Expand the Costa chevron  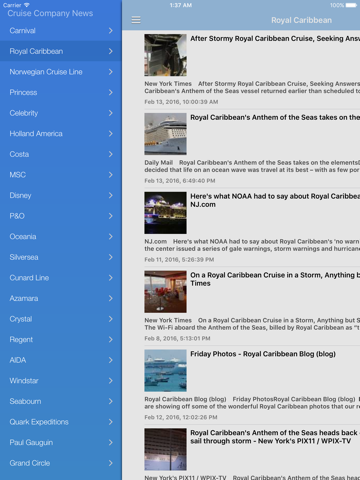[x=111, y=154]
